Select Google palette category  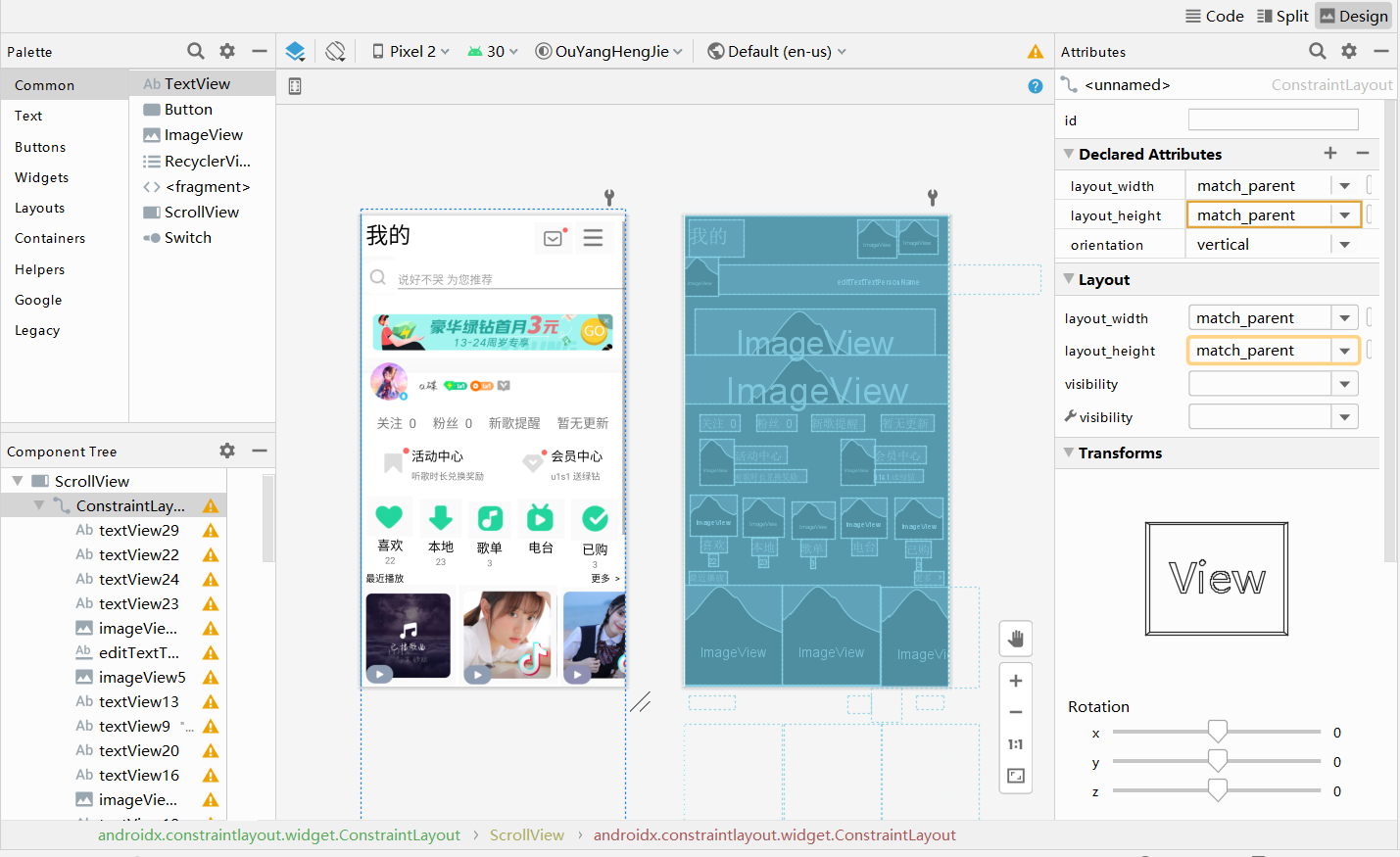(65, 300)
